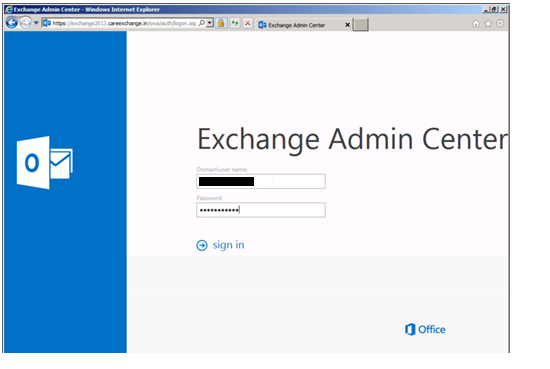Click the green Refresh icon

[235, 23]
